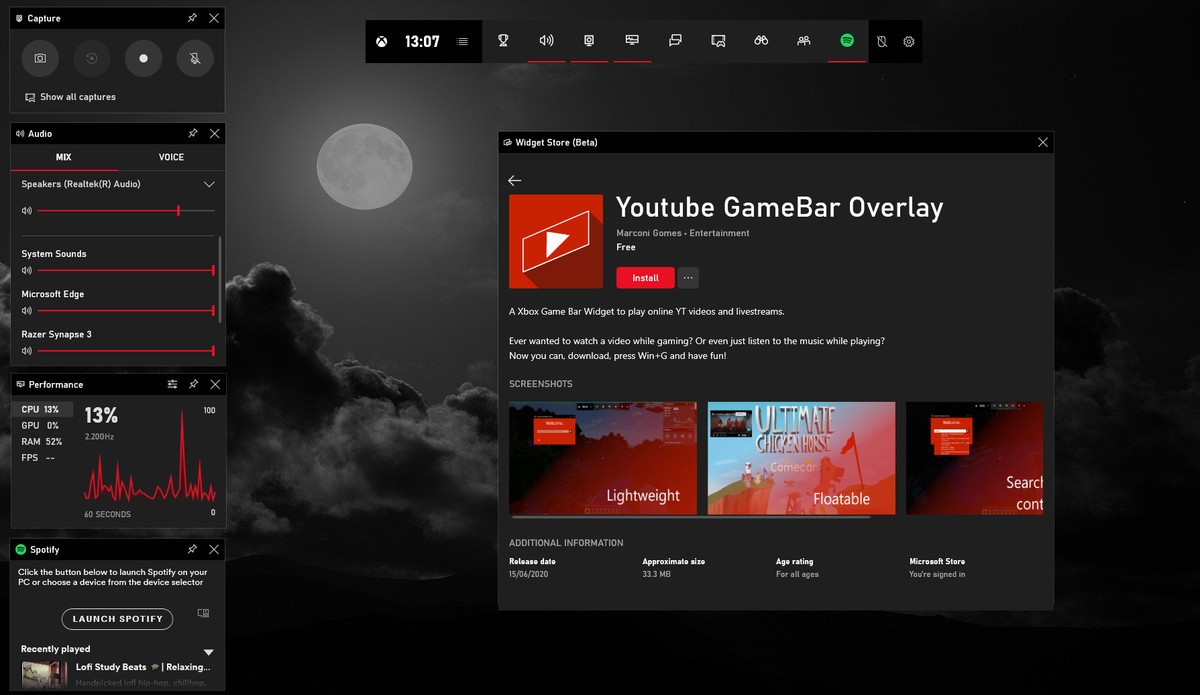1200x695 pixels.
Task: Open Looking for Group binoculars icon
Action: 761,41
